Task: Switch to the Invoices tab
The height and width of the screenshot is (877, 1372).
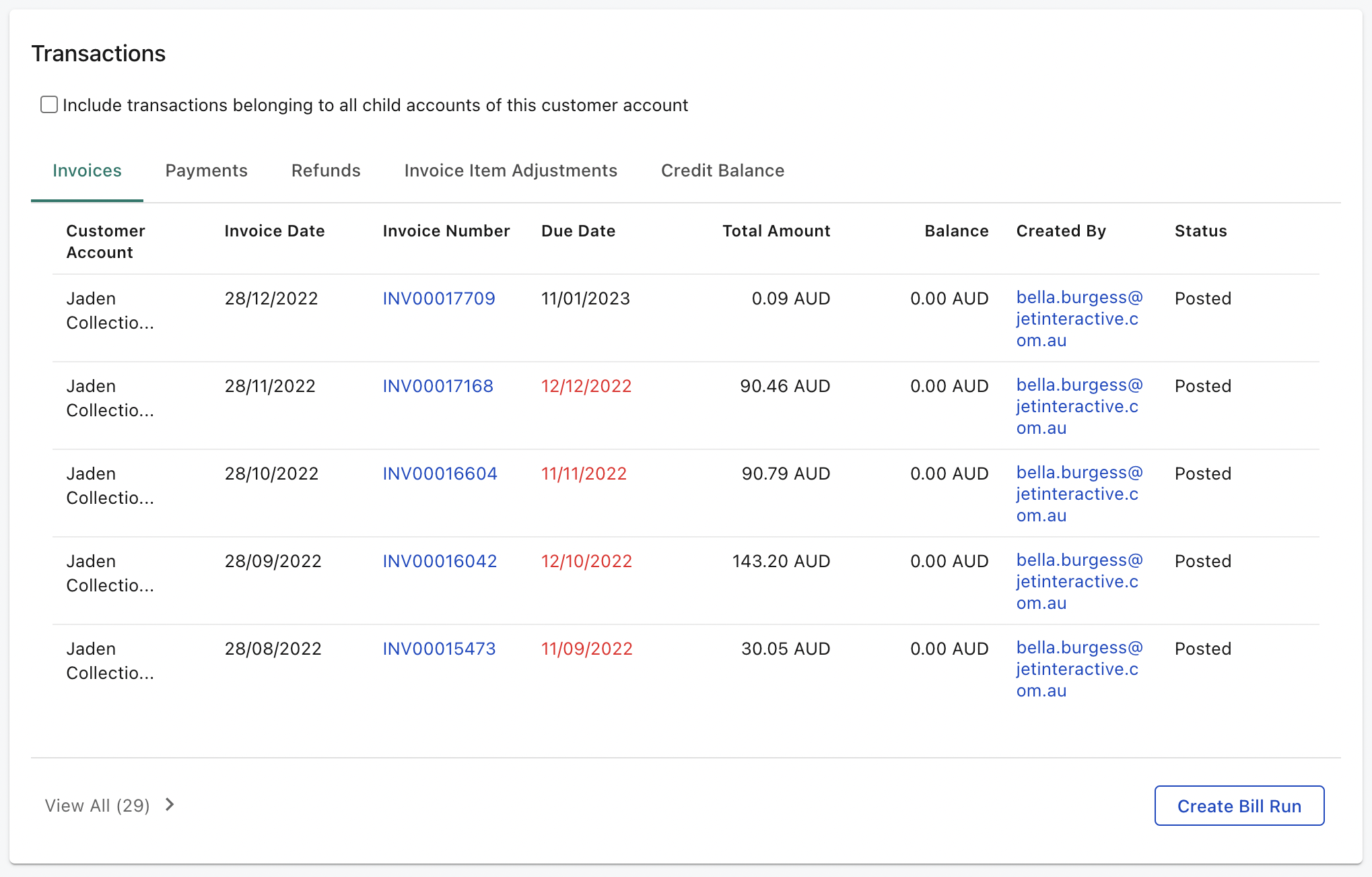Action: (x=87, y=170)
